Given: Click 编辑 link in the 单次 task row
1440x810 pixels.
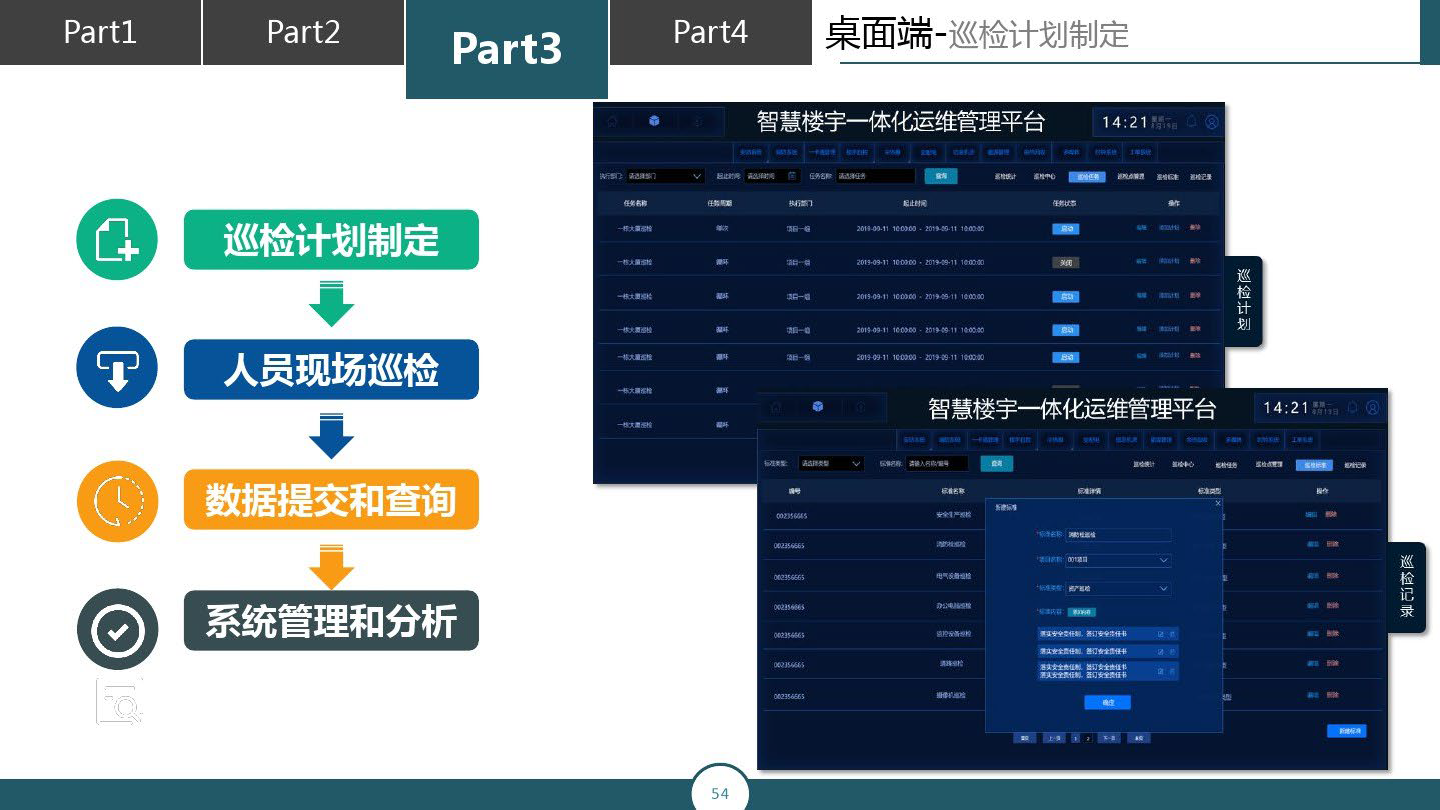Looking at the screenshot, I should tap(1141, 228).
